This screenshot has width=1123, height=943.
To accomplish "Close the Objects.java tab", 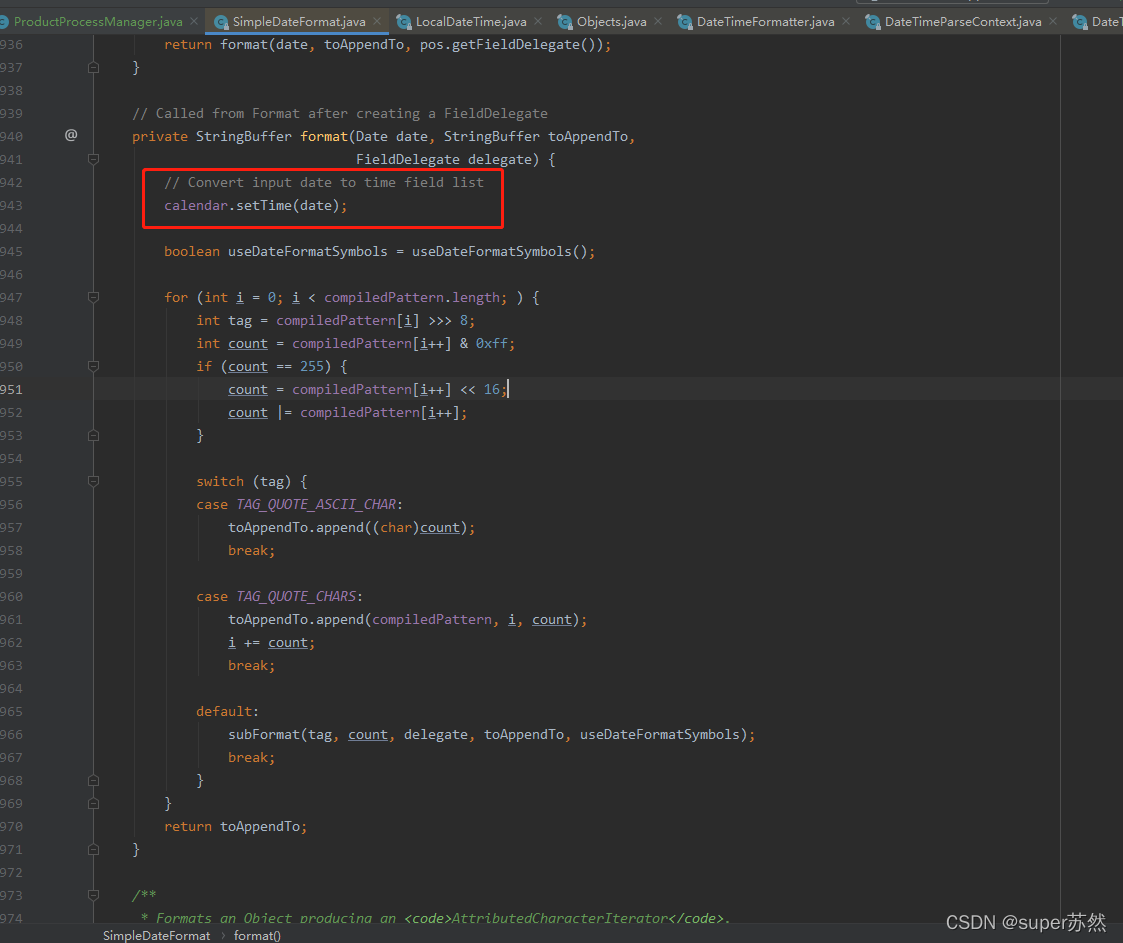I will tap(657, 21).
